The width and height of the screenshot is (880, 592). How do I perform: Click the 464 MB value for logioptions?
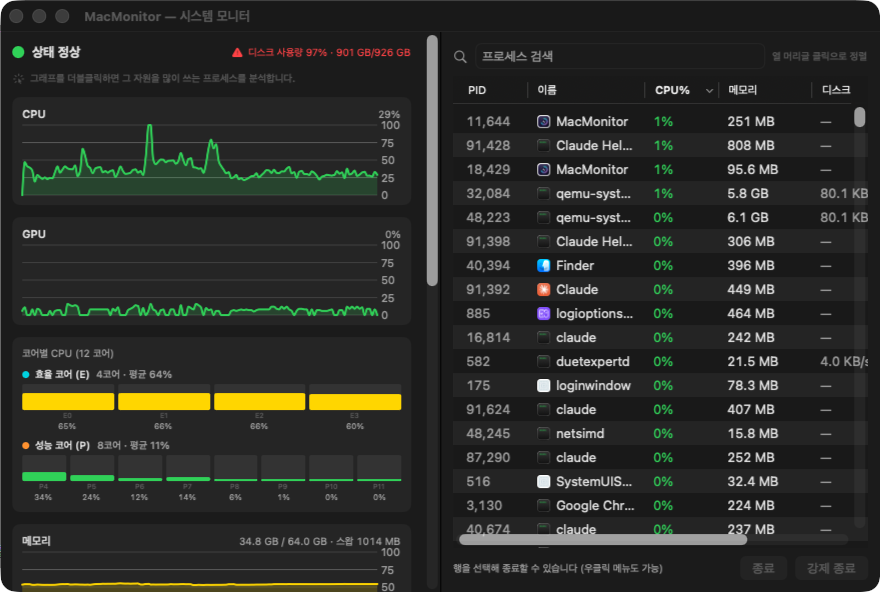click(x=751, y=314)
